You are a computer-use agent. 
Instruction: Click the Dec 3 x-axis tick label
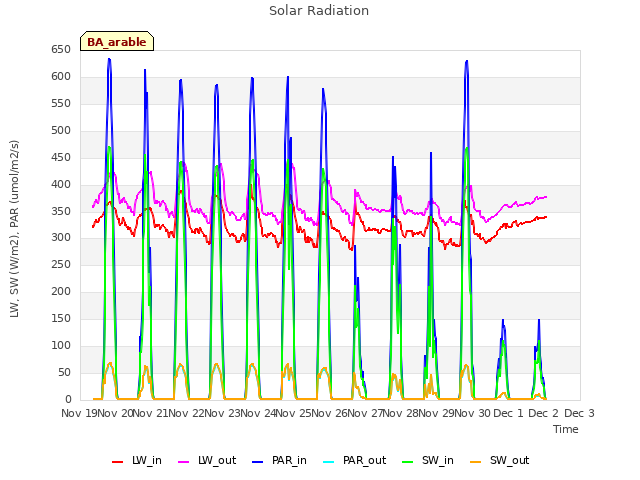pyautogui.click(x=579, y=413)
